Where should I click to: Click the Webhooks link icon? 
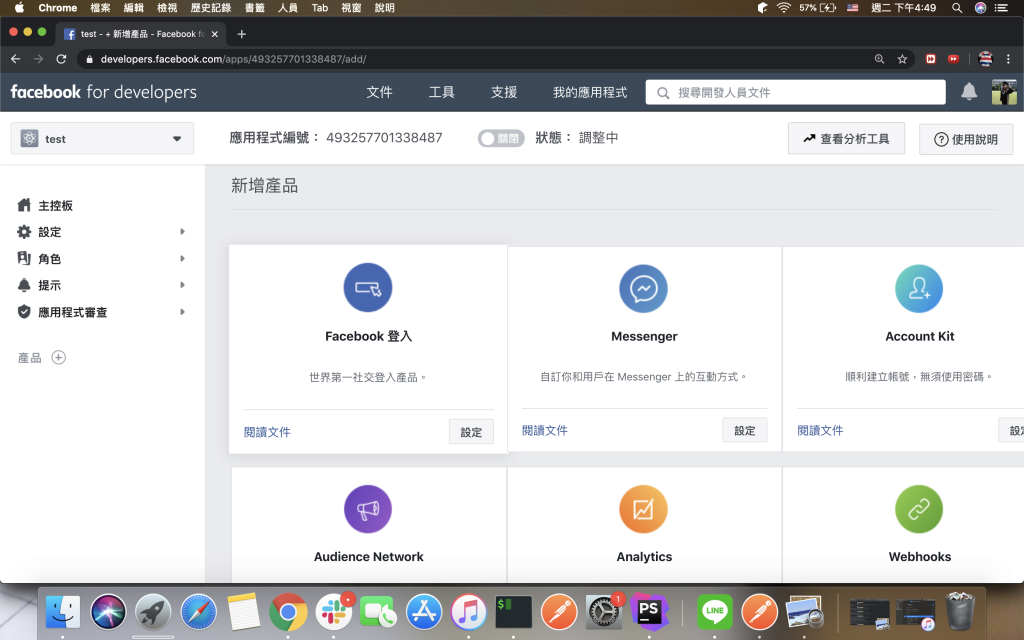(x=919, y=509)
